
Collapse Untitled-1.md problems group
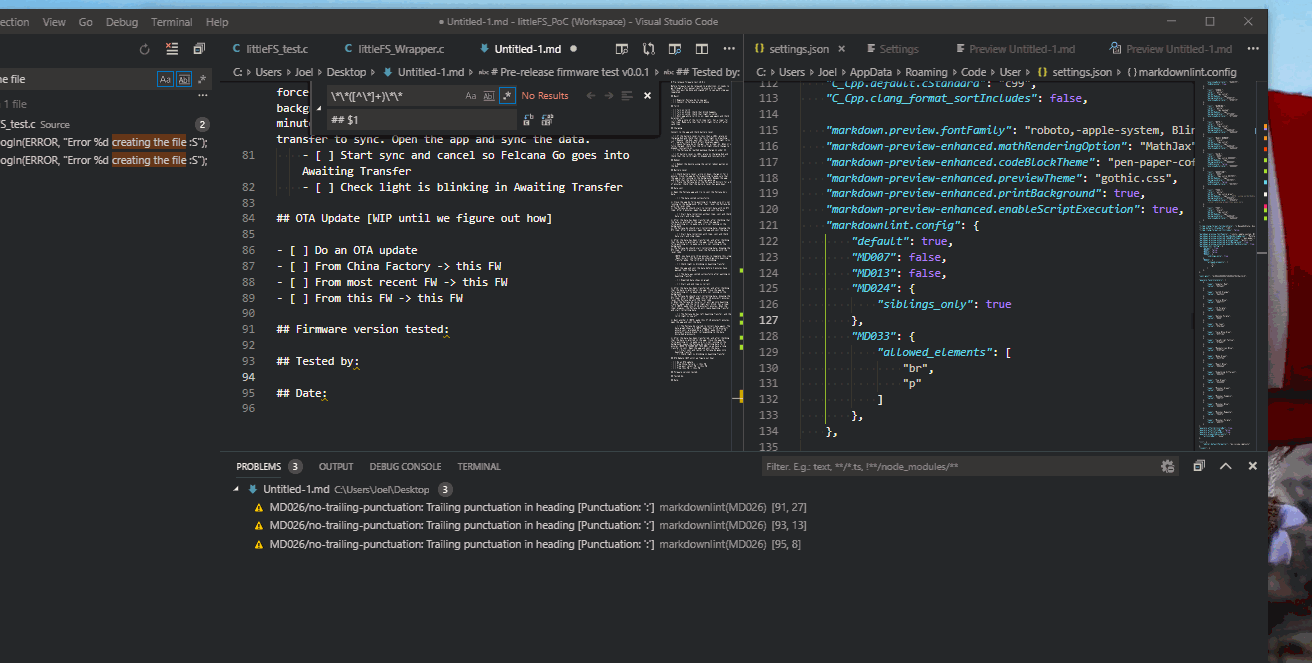[x=237, y=490]
